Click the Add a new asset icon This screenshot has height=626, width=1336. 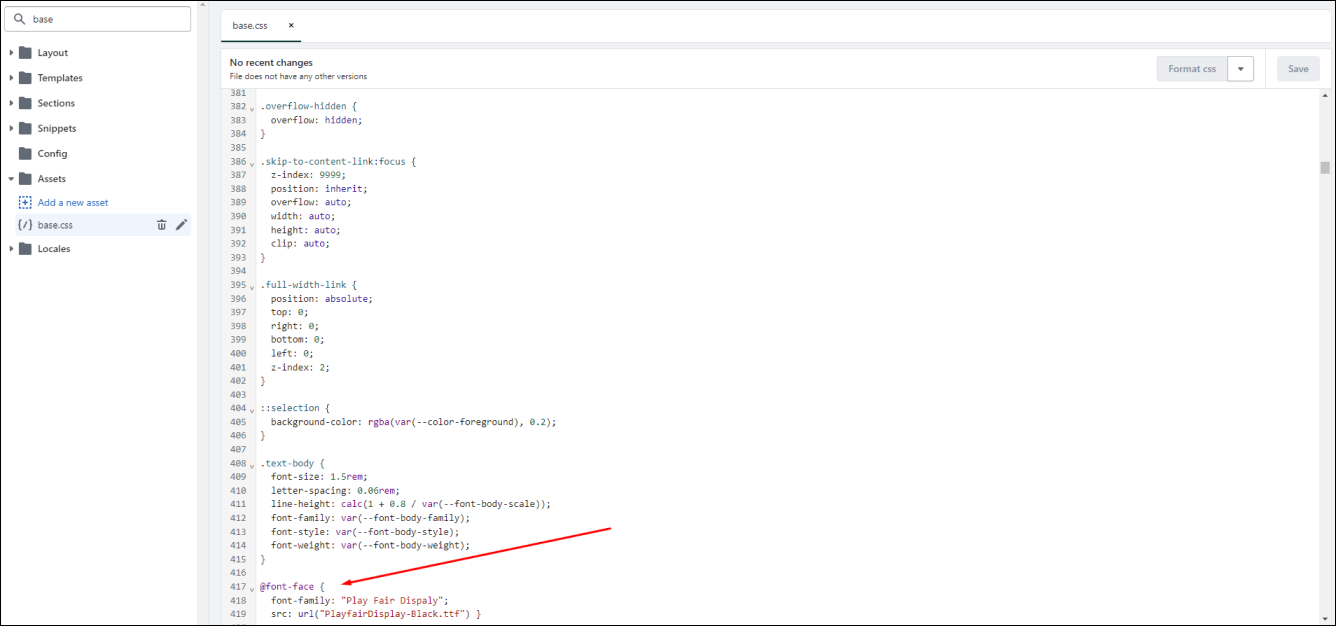[25, 202]
